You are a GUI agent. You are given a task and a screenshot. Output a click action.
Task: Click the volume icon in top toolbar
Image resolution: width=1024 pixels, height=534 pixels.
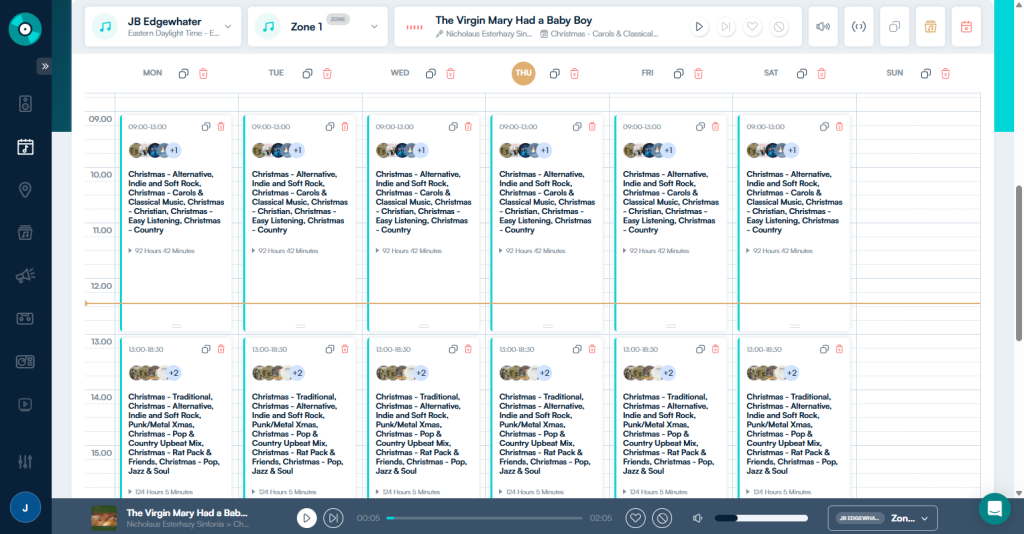coord(823,27)
